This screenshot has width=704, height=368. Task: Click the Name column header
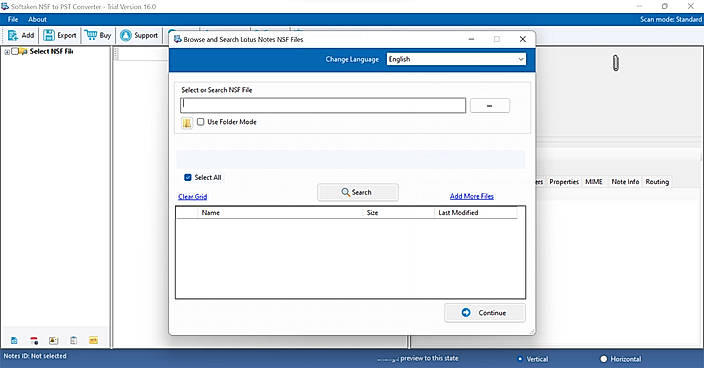(x=281, y=213)
